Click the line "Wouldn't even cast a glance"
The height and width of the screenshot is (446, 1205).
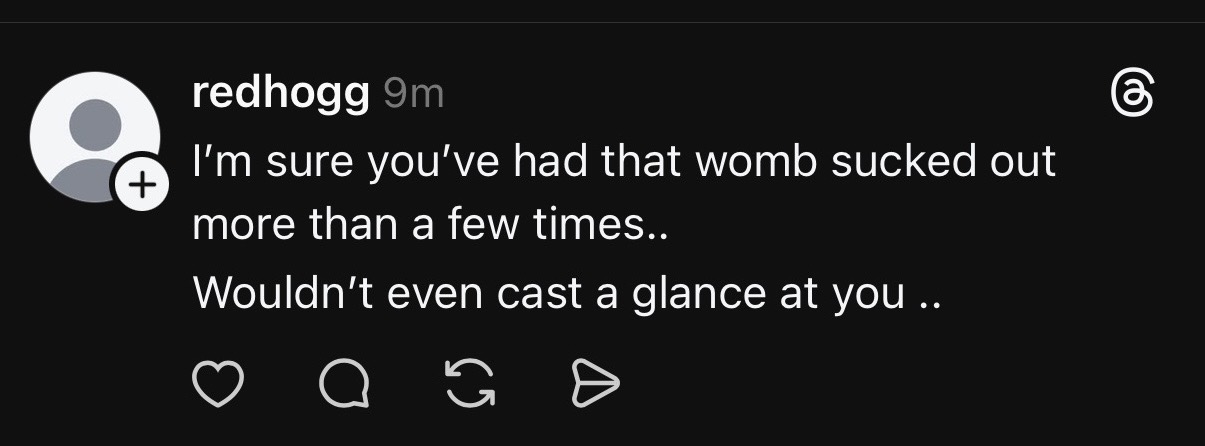565,292
